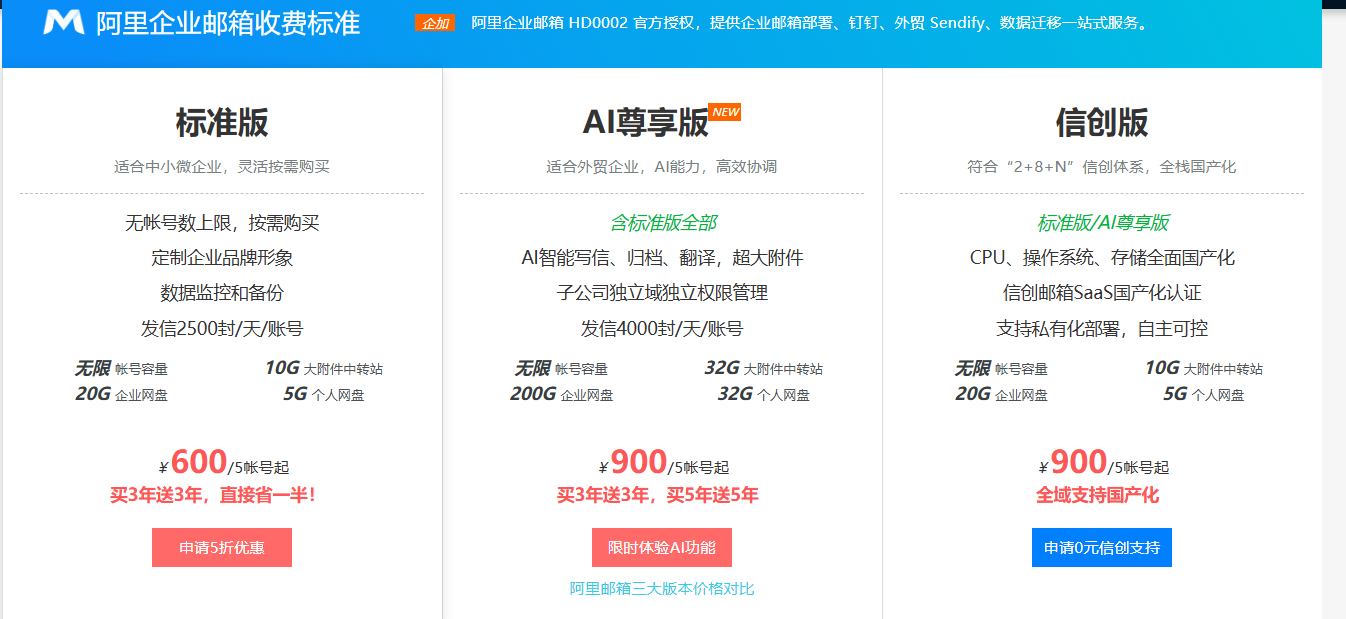Click 无限 帐号容量 in 信创版
Image resolution: width=1346 pixels, height=619 pixels.
point(1001,368)
